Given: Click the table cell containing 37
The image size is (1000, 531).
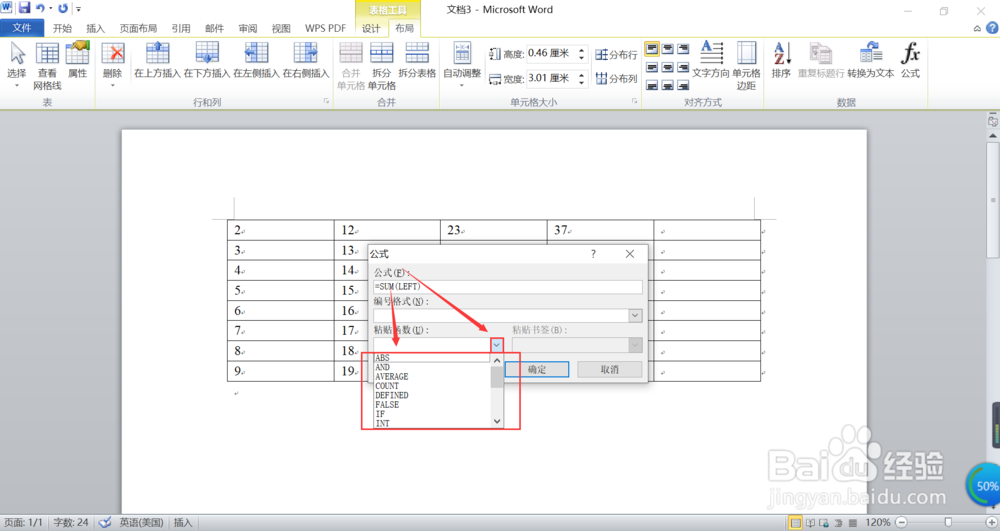Looking at the screenshot, I should tap(600, 230).
